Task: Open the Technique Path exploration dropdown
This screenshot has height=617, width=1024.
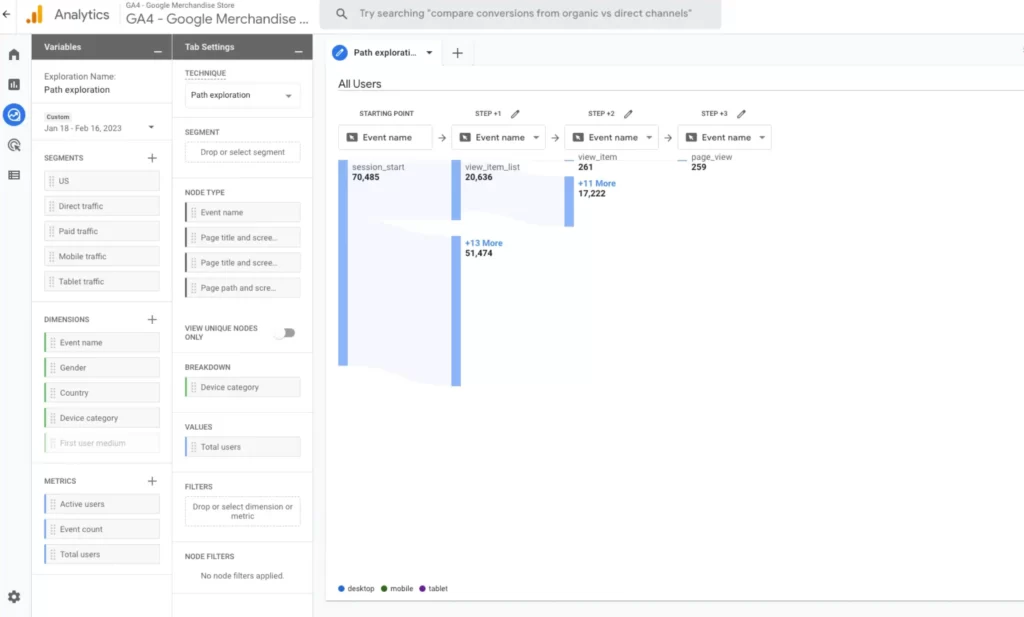Action: (x=242, y=96)
